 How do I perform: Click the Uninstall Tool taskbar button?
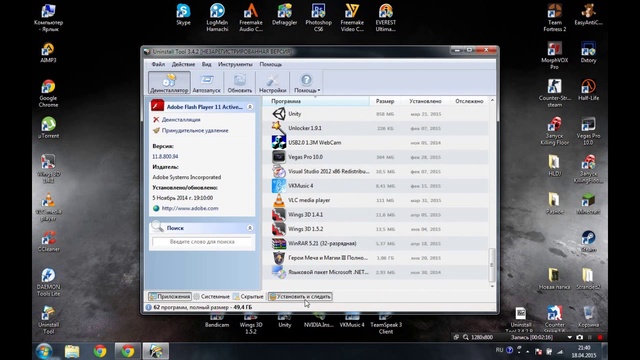click(x=156, y=351)
